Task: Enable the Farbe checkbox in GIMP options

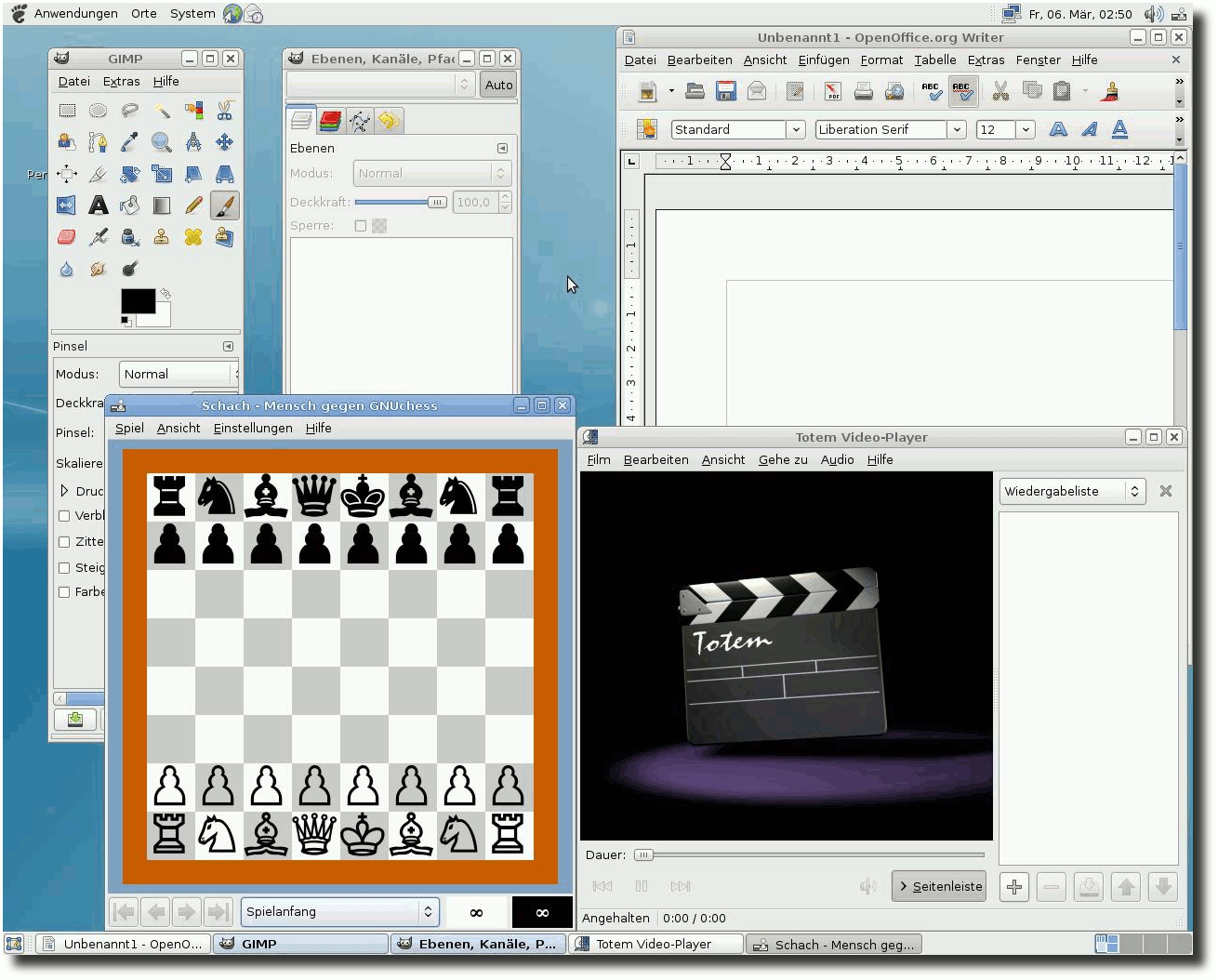Action: [64, 592]
